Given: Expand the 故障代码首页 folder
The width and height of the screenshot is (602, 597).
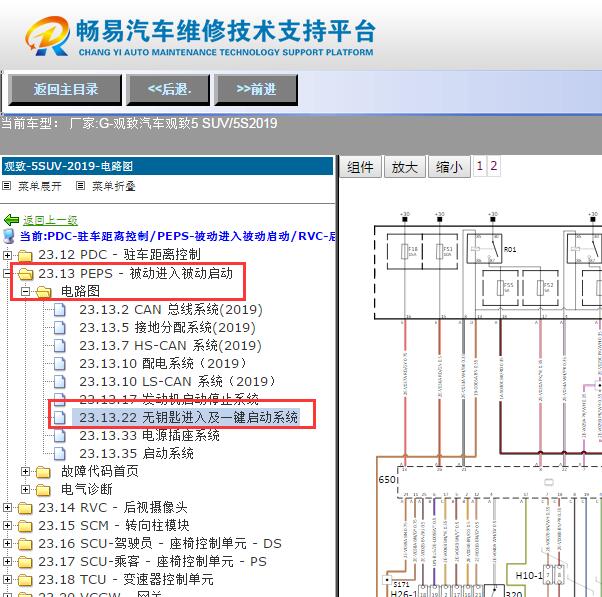Looking at the screenshot, I should tap(25, 471).
